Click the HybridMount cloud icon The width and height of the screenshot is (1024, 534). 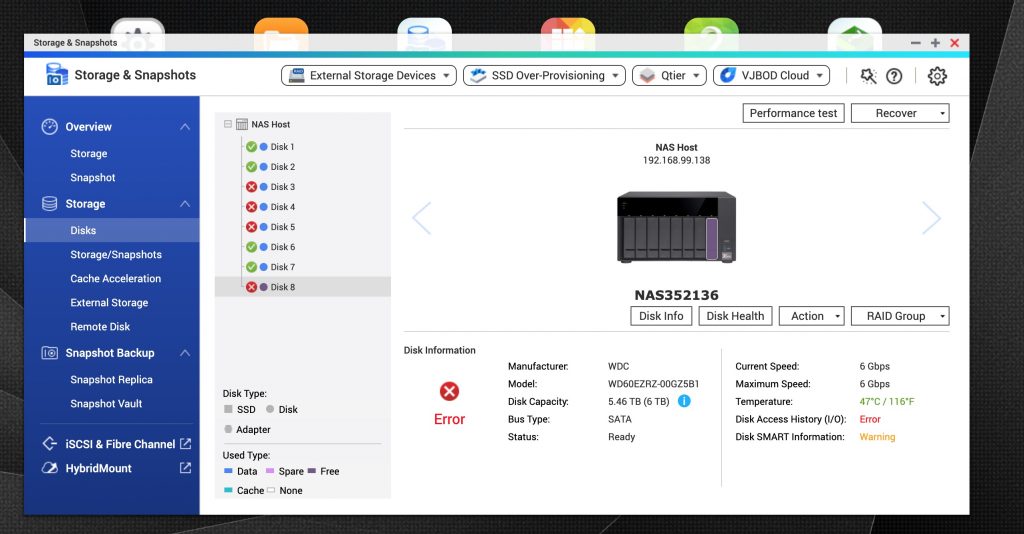pos(50,468)
